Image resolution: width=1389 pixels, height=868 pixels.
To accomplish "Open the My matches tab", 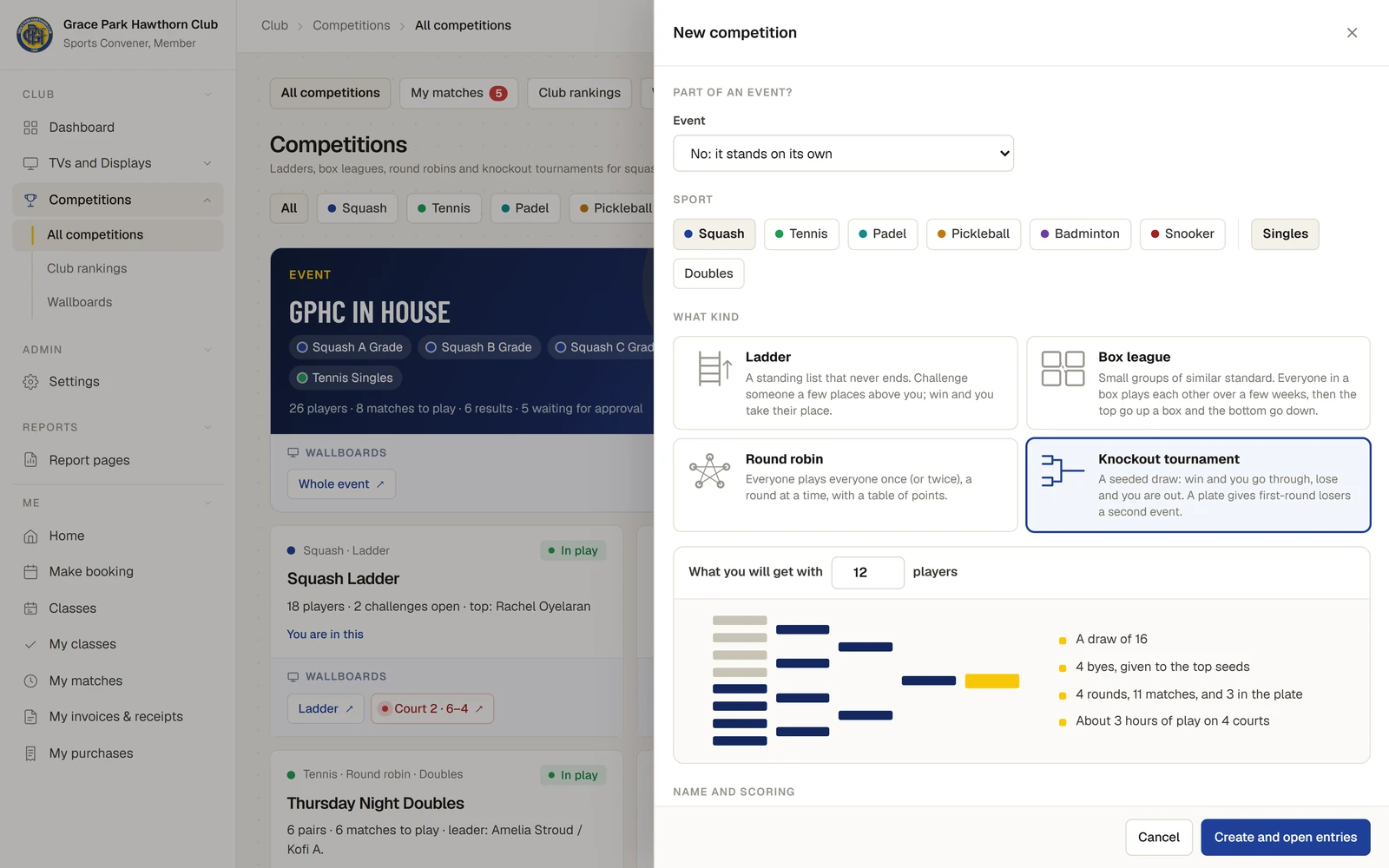I will (458, 93).
